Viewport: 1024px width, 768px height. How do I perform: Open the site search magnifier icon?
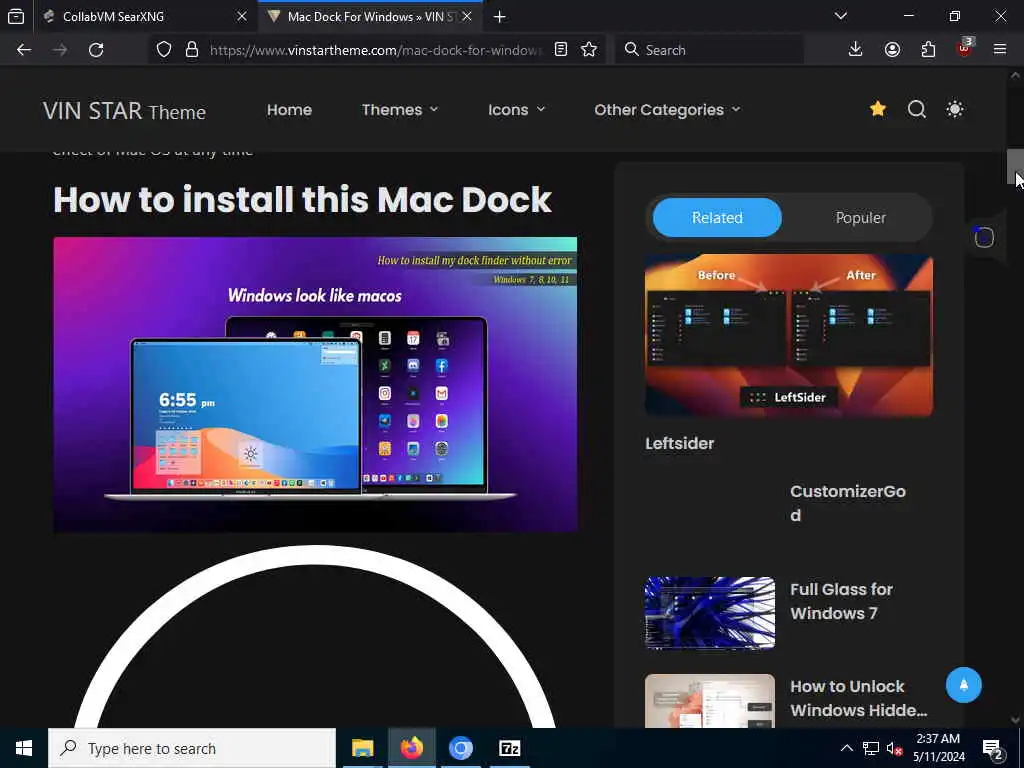click(x=917, y=109)
